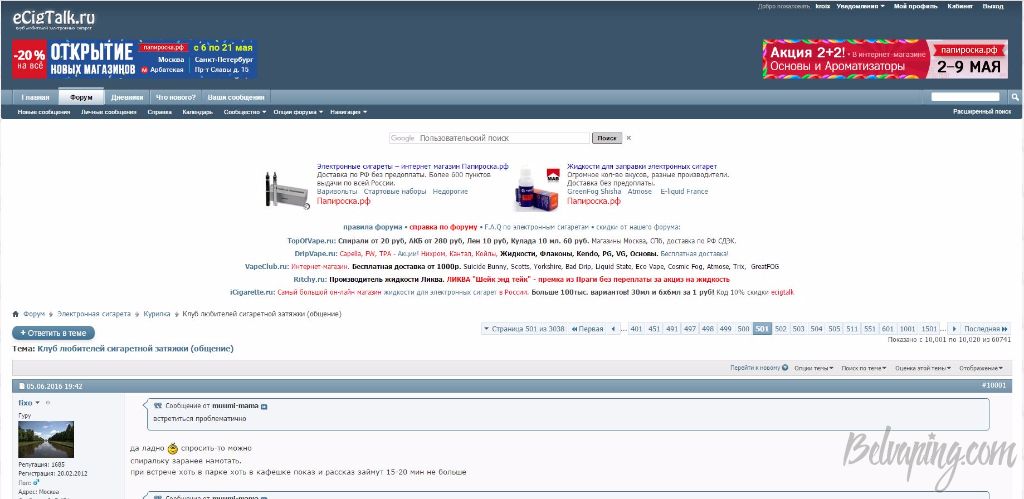The height and width of the screenshot is (499, 1024).
Task: Open the справка по форуму link
Action: pyautogui.click(x=443, y=227)
